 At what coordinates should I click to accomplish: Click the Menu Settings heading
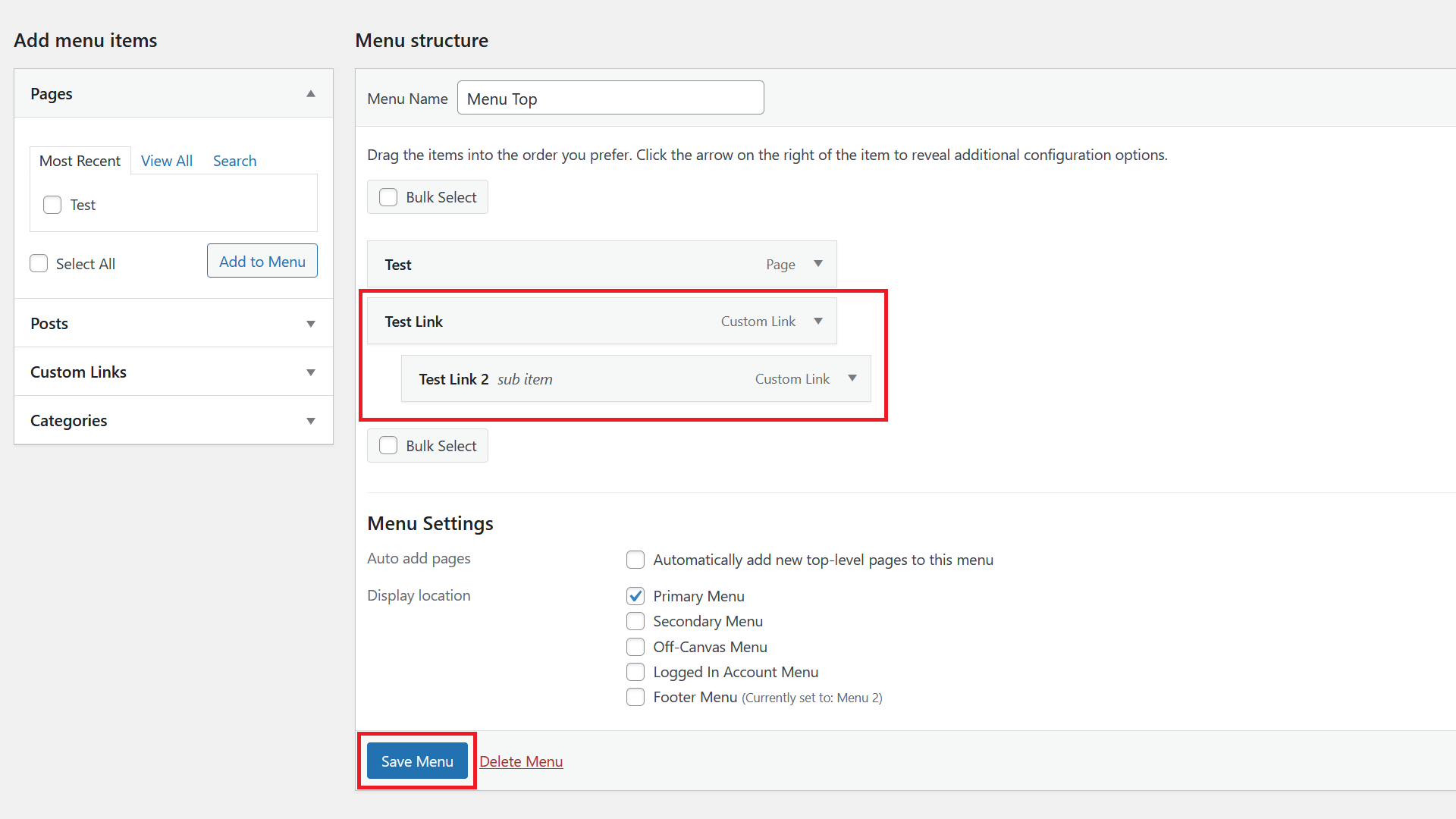coord(430,524)
